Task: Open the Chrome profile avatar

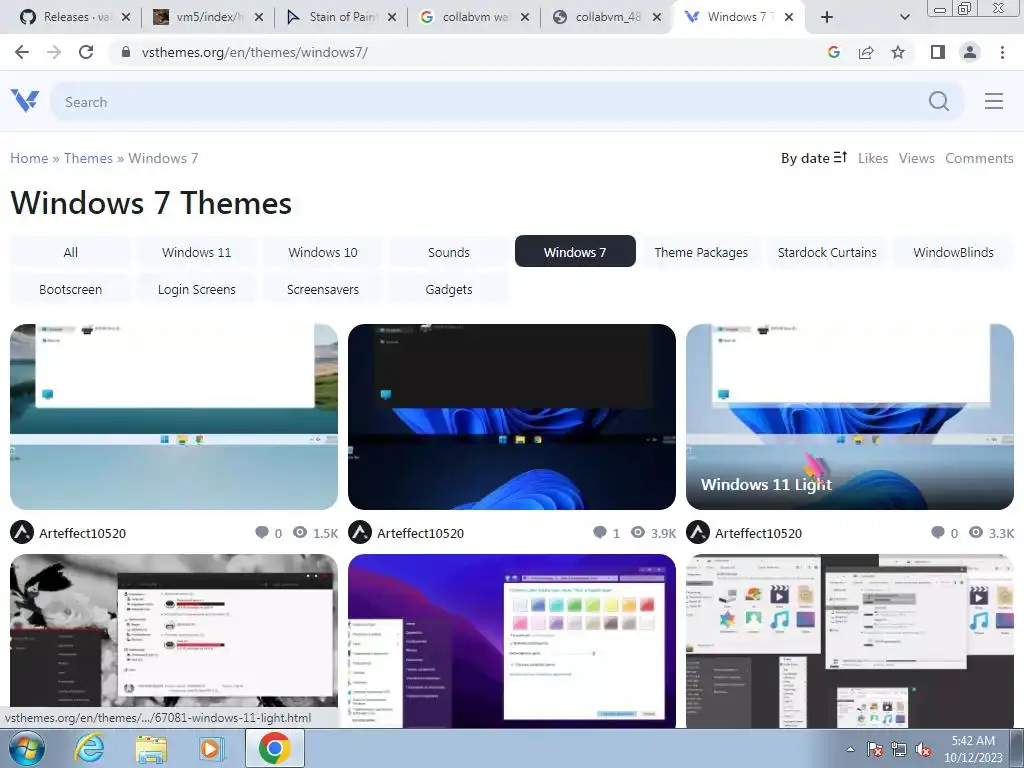Action: pos(970,52)
